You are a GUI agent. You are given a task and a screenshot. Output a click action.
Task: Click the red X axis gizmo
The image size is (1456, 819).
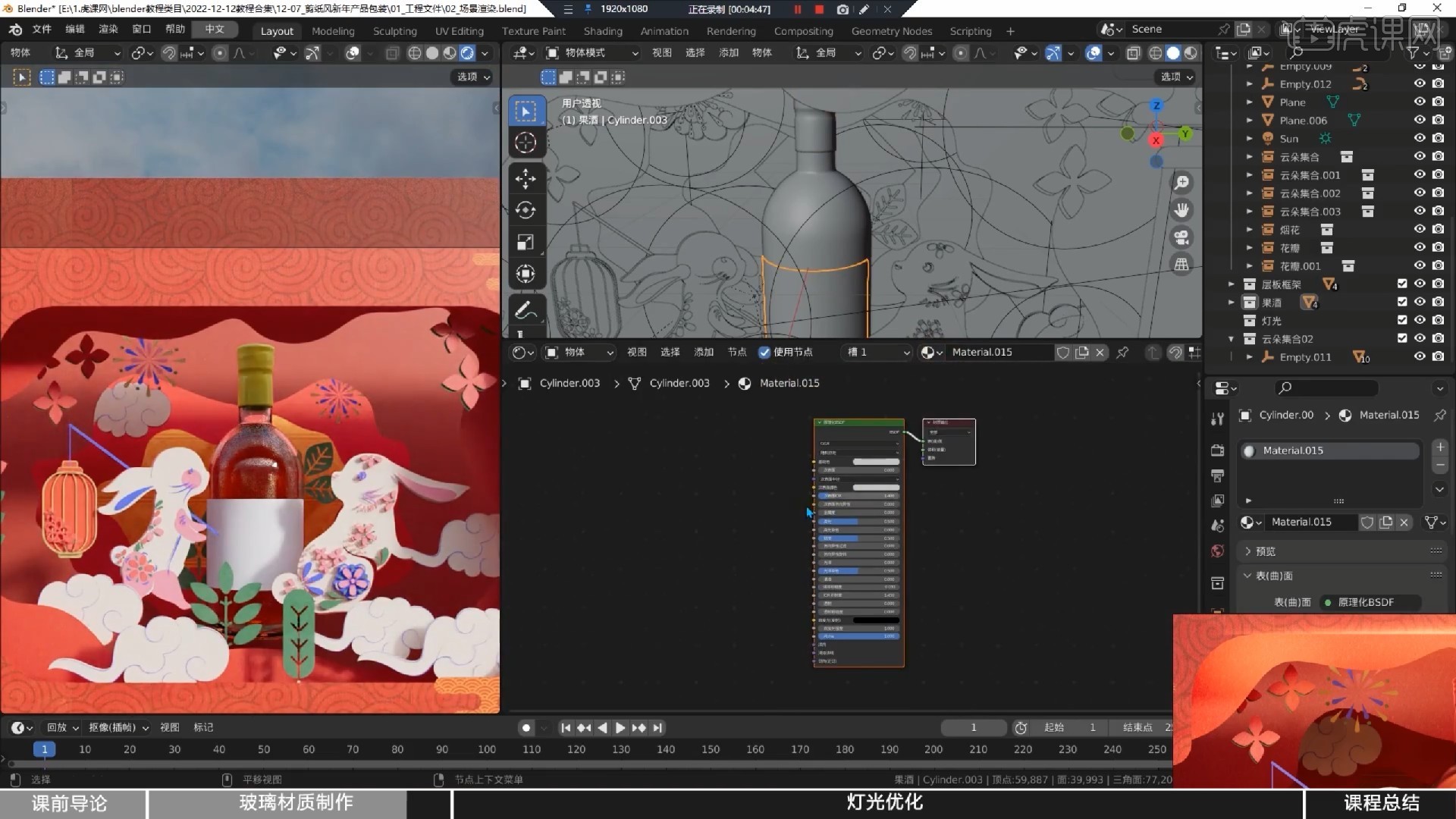[1156, 140]
